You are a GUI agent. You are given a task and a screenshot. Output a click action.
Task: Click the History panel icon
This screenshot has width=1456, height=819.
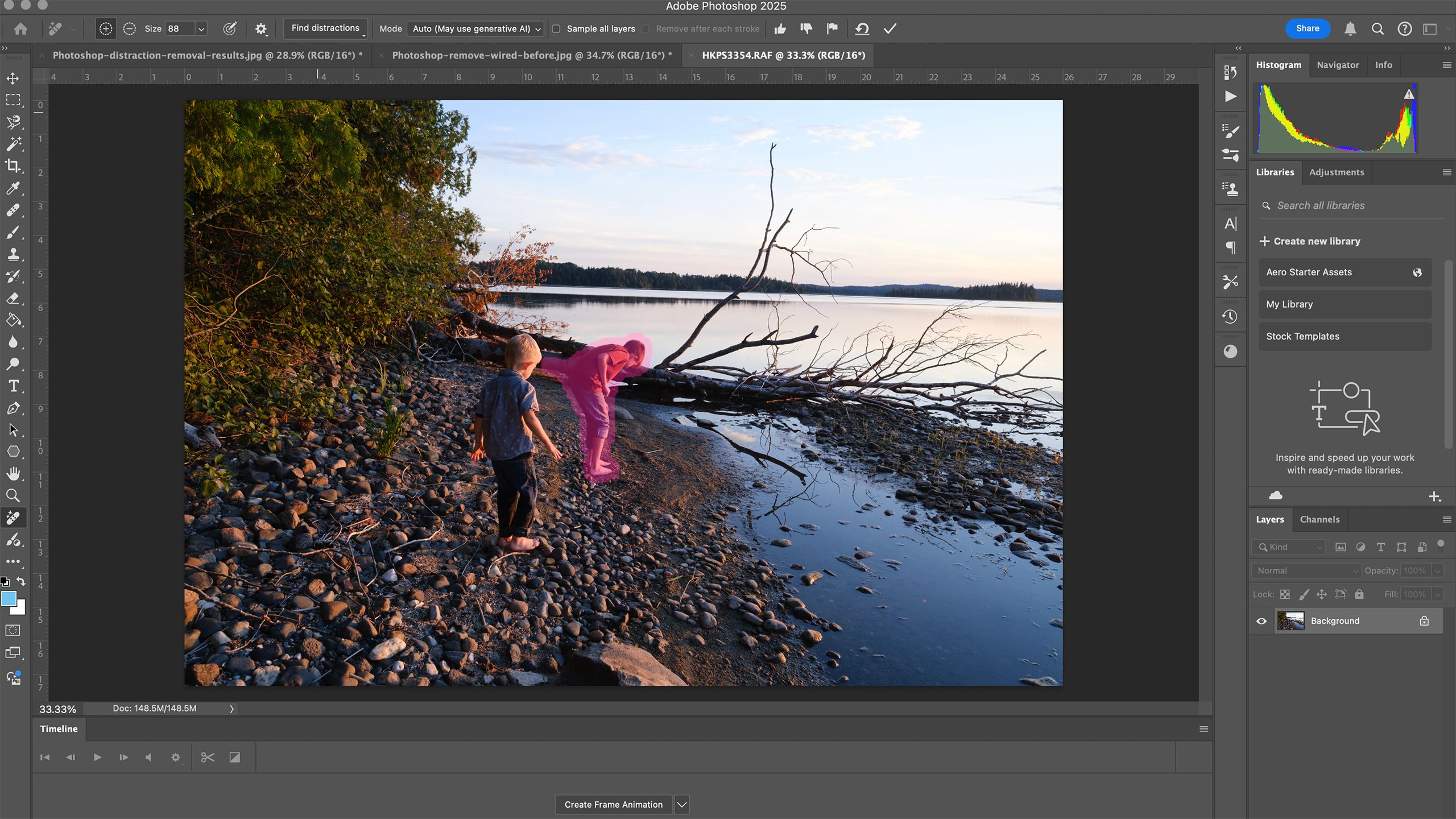[x=1230, y=316]
